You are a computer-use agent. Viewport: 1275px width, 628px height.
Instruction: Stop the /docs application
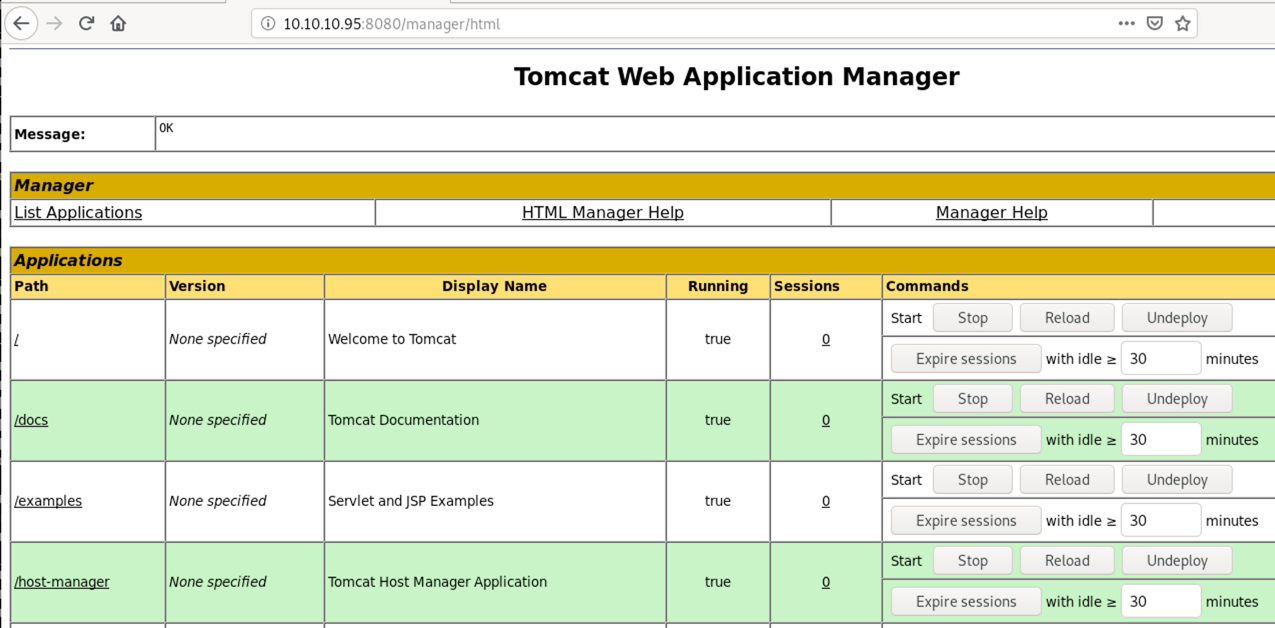971,398
